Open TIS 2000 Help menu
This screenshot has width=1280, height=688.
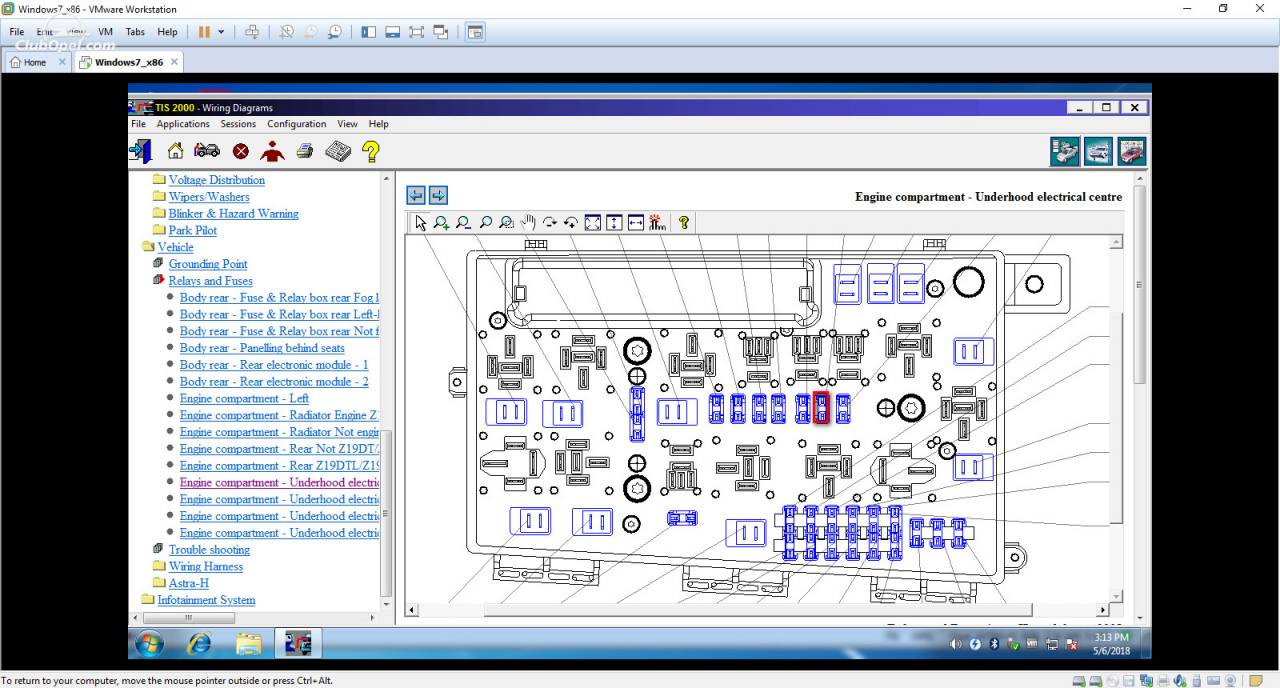(378, 124)
